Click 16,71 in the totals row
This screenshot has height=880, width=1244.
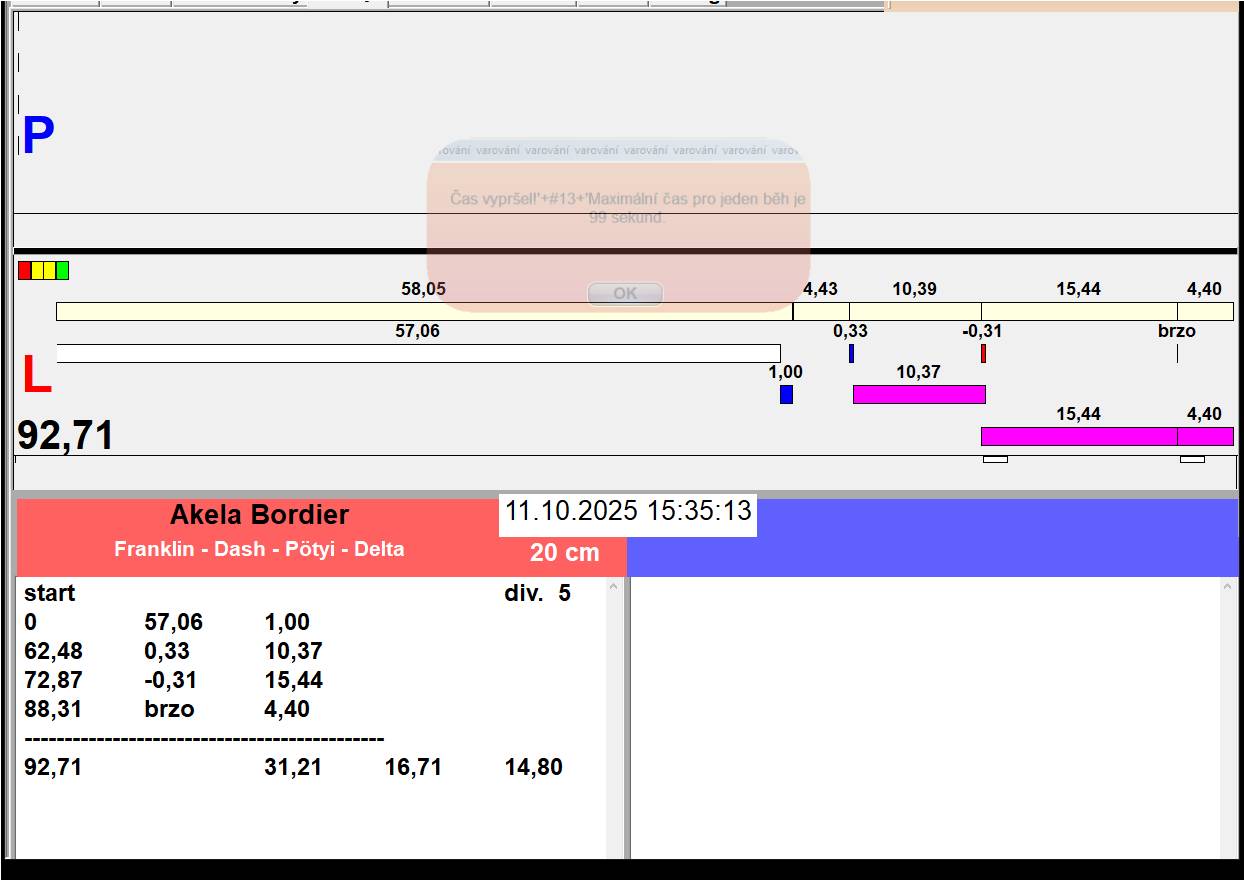tap(413, 767)
